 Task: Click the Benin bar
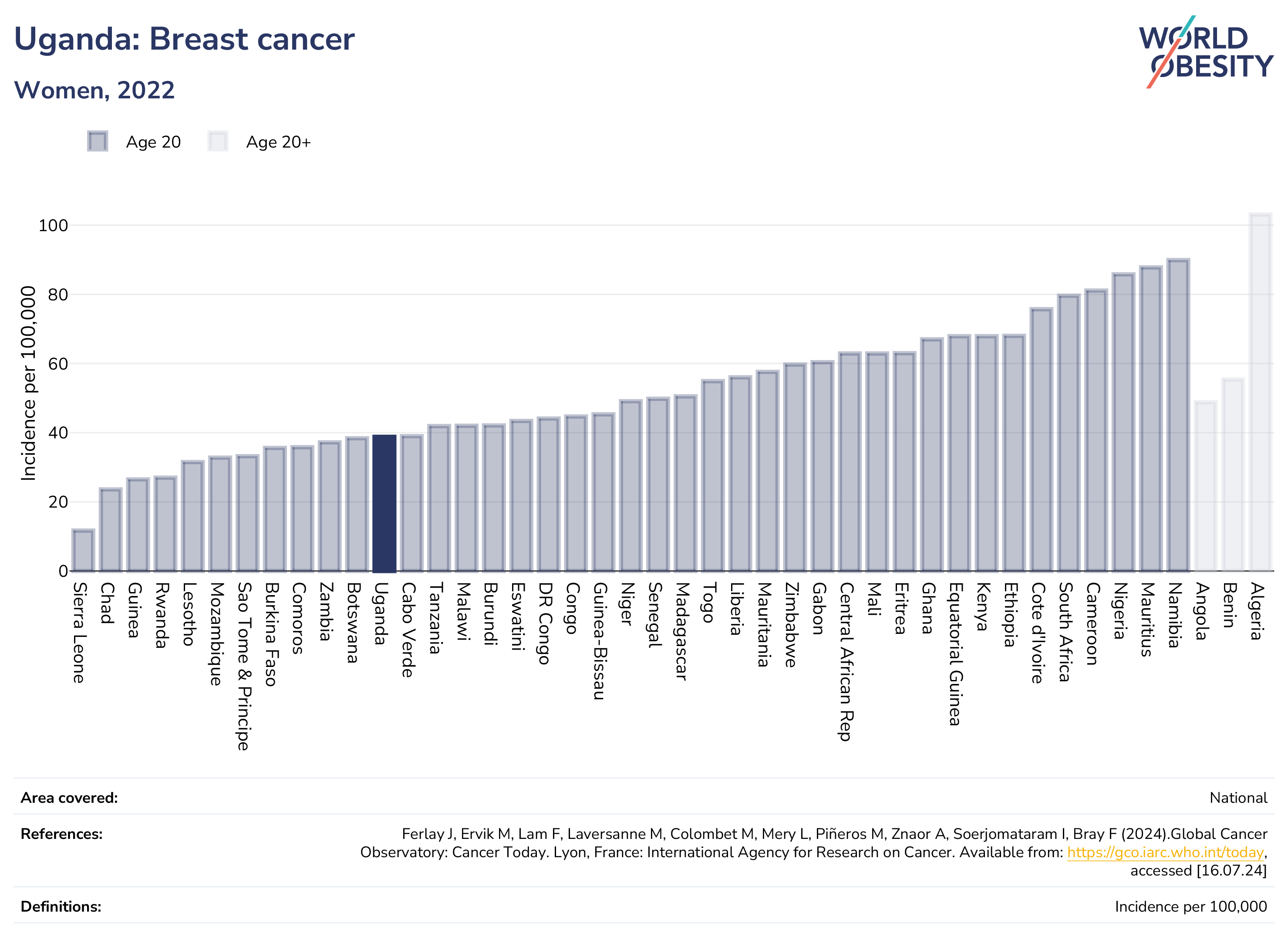point(1232,475)
